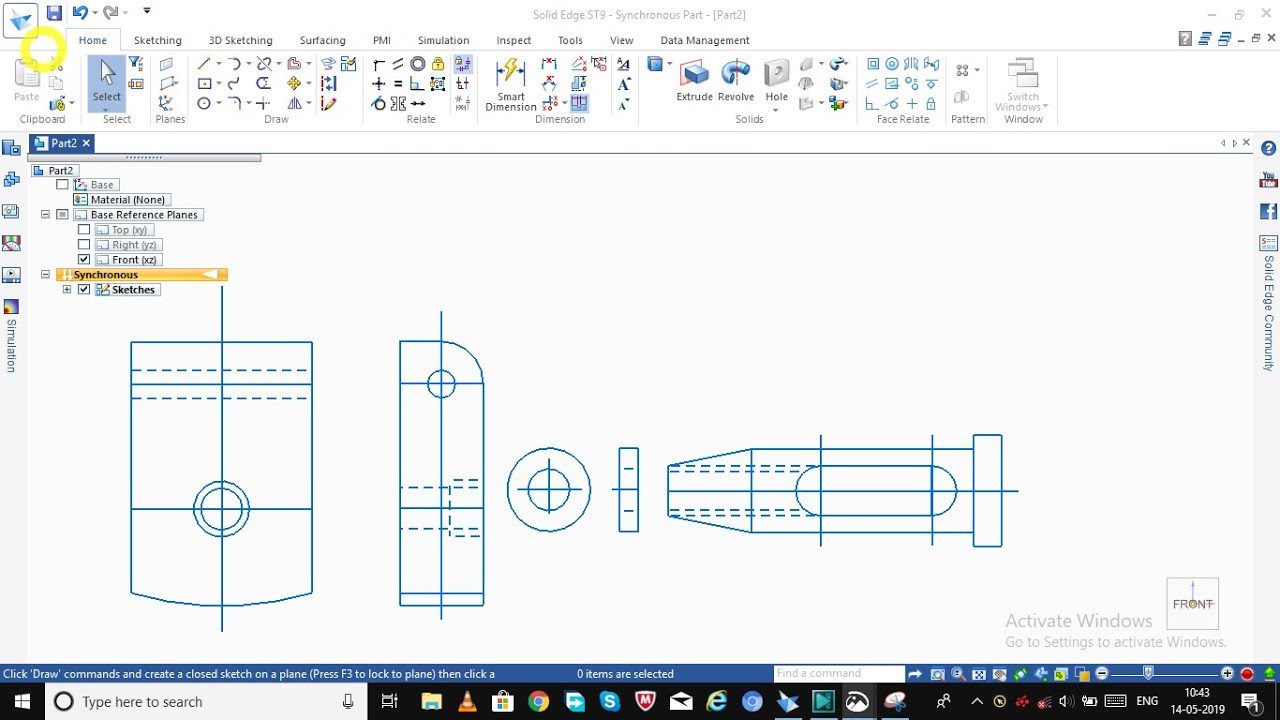This screenshot has width=1280, height=720.
Task: Click the Move sketch tool icon
Action: (x=294, y=84)
